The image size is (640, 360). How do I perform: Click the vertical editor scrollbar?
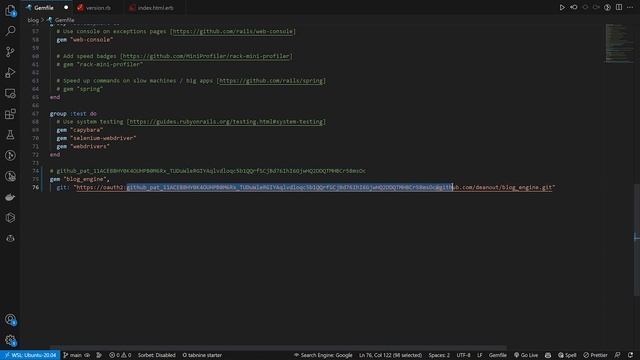(x=637, y=241)
